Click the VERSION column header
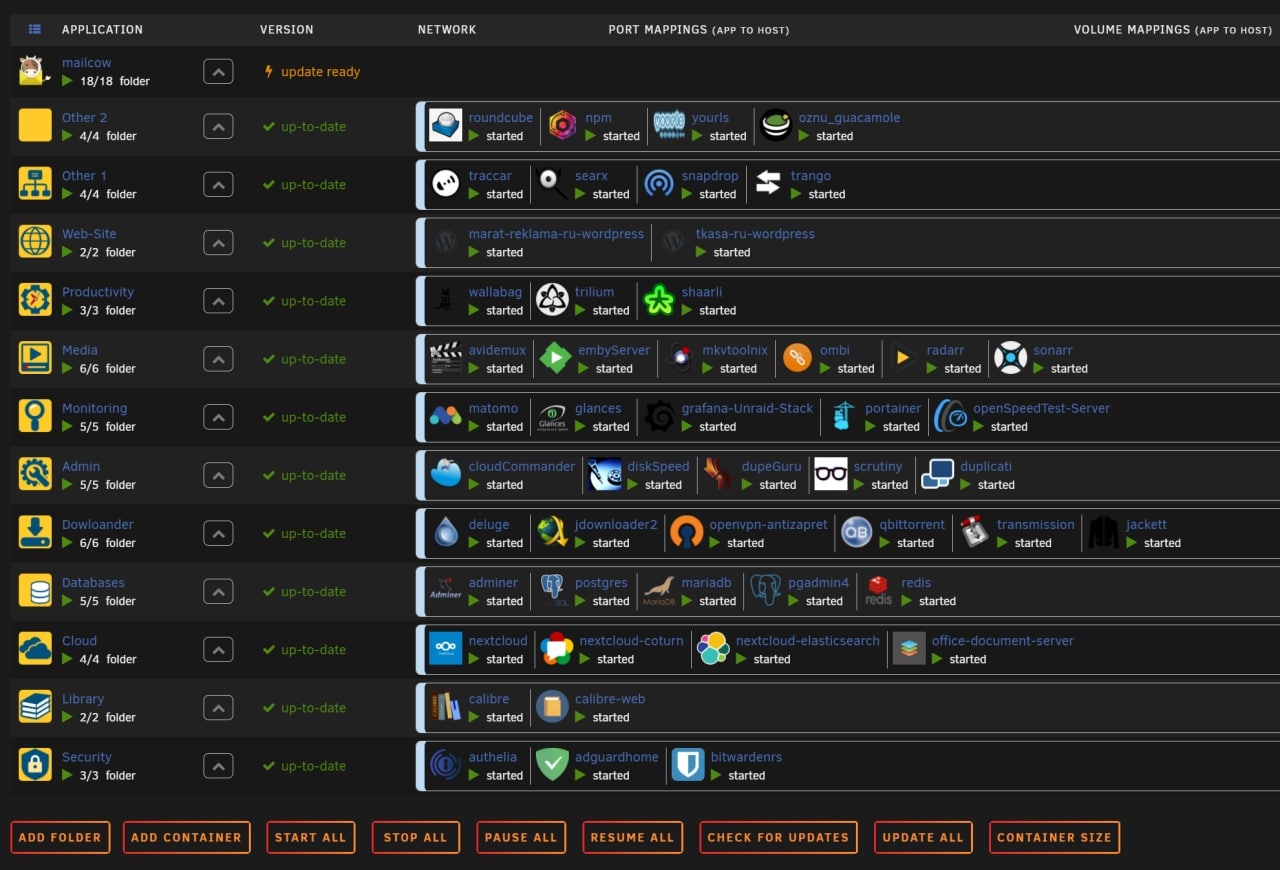 click(287, 30)
